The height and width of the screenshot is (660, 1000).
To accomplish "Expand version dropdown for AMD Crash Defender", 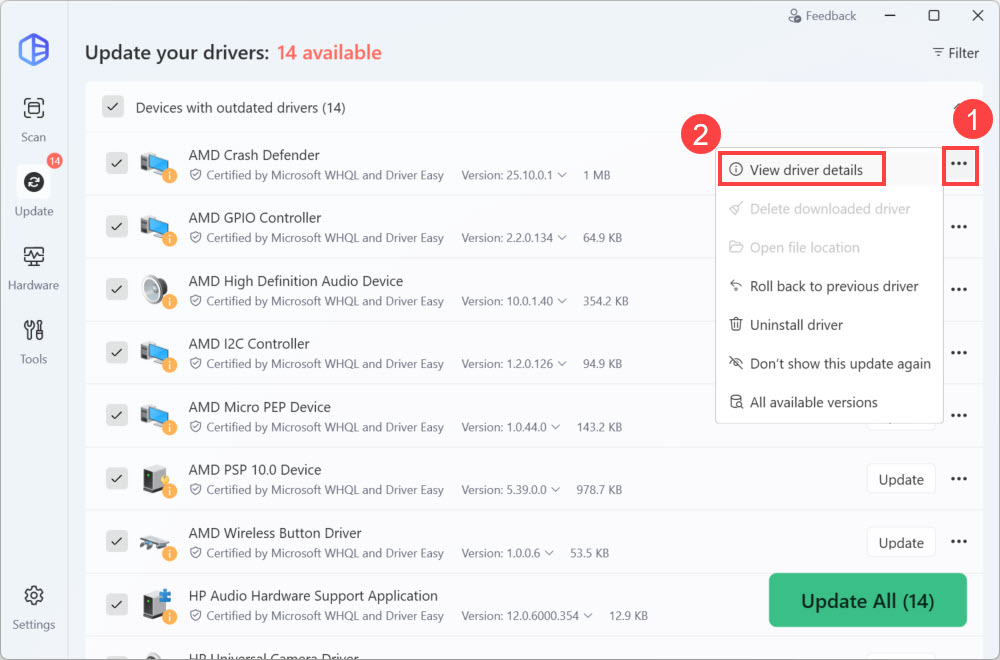I will (x=562, y=175).
